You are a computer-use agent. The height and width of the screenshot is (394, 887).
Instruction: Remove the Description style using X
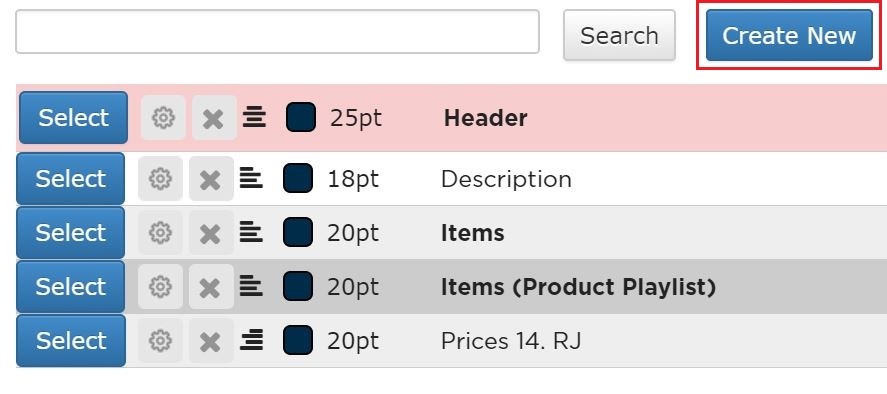pyautogui.click(x=211, y=178)
